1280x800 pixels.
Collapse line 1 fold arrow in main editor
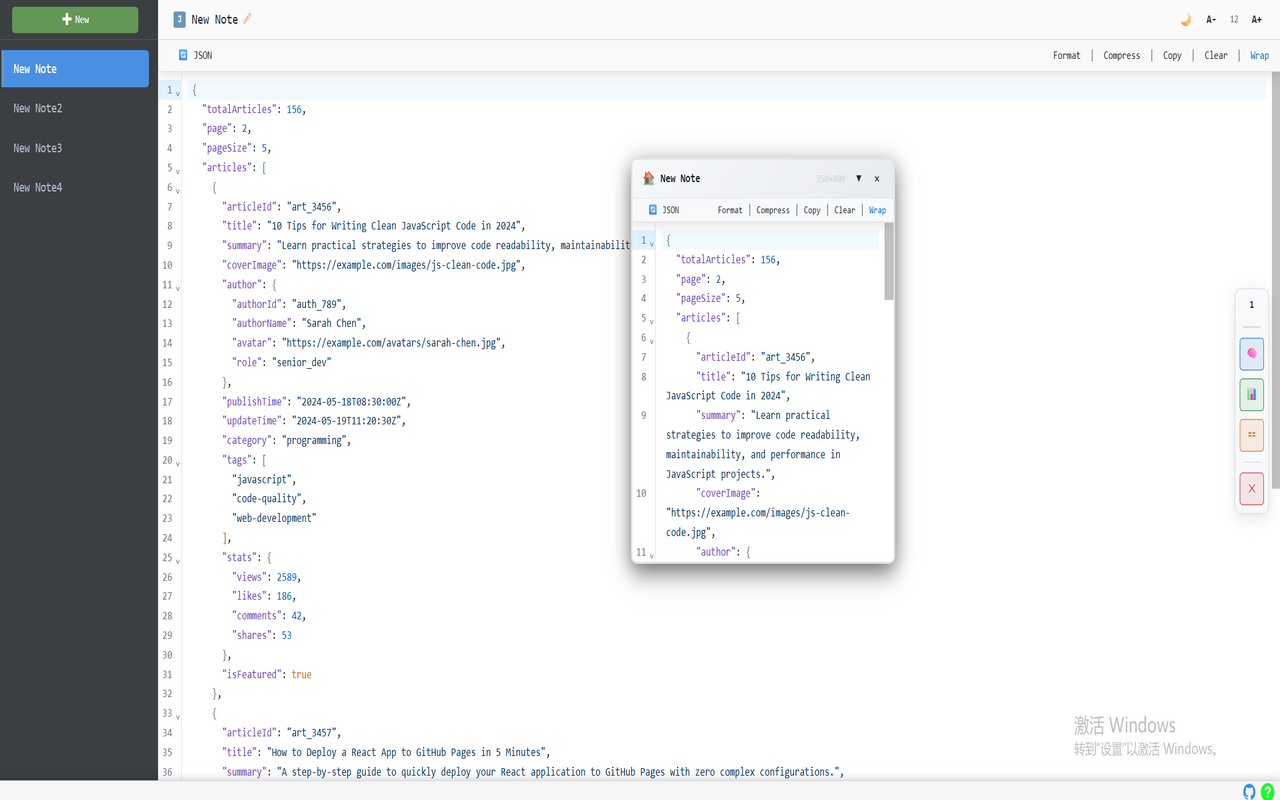(178, 93)
